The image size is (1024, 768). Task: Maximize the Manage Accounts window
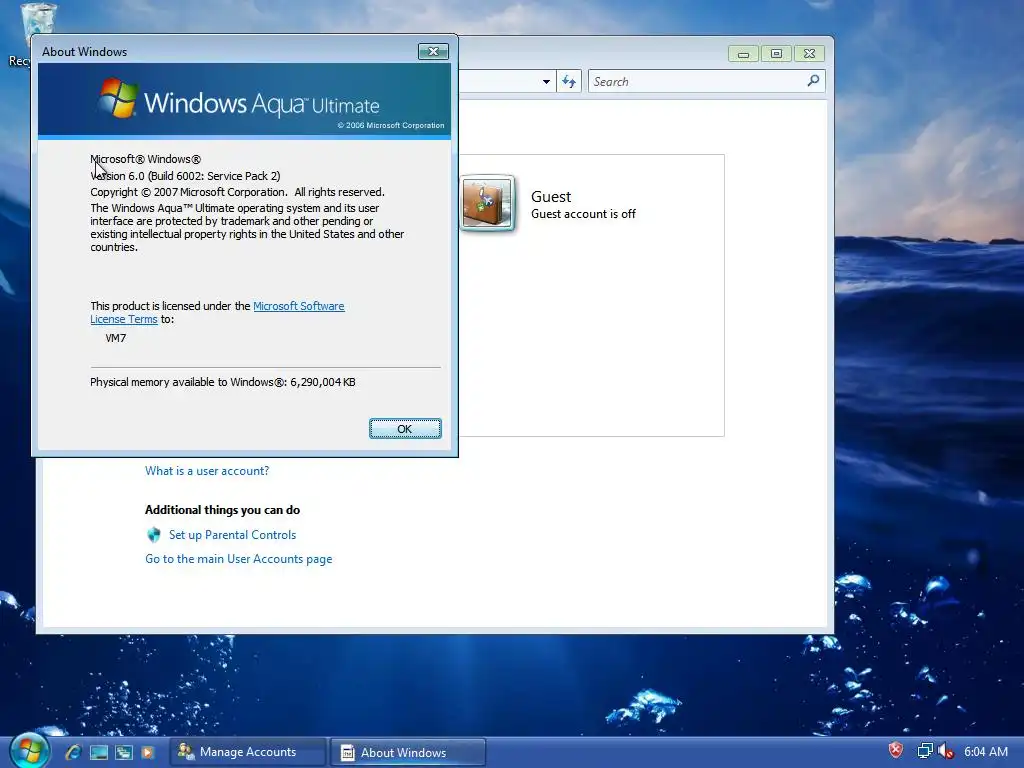[x=776, y=54]
